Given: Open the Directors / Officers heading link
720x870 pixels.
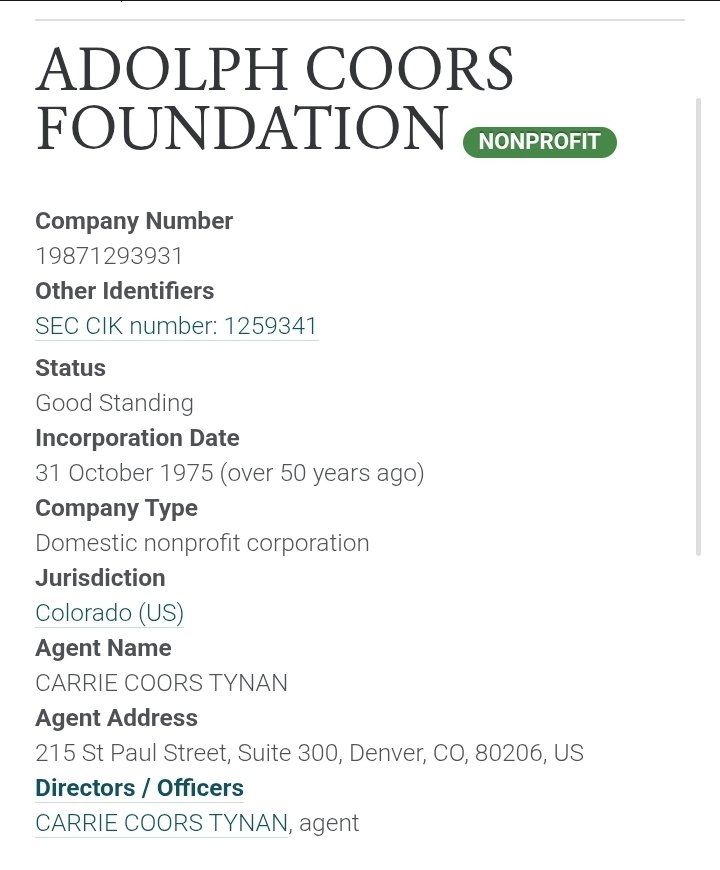Looking at the screenshot, I should point(139,788).
